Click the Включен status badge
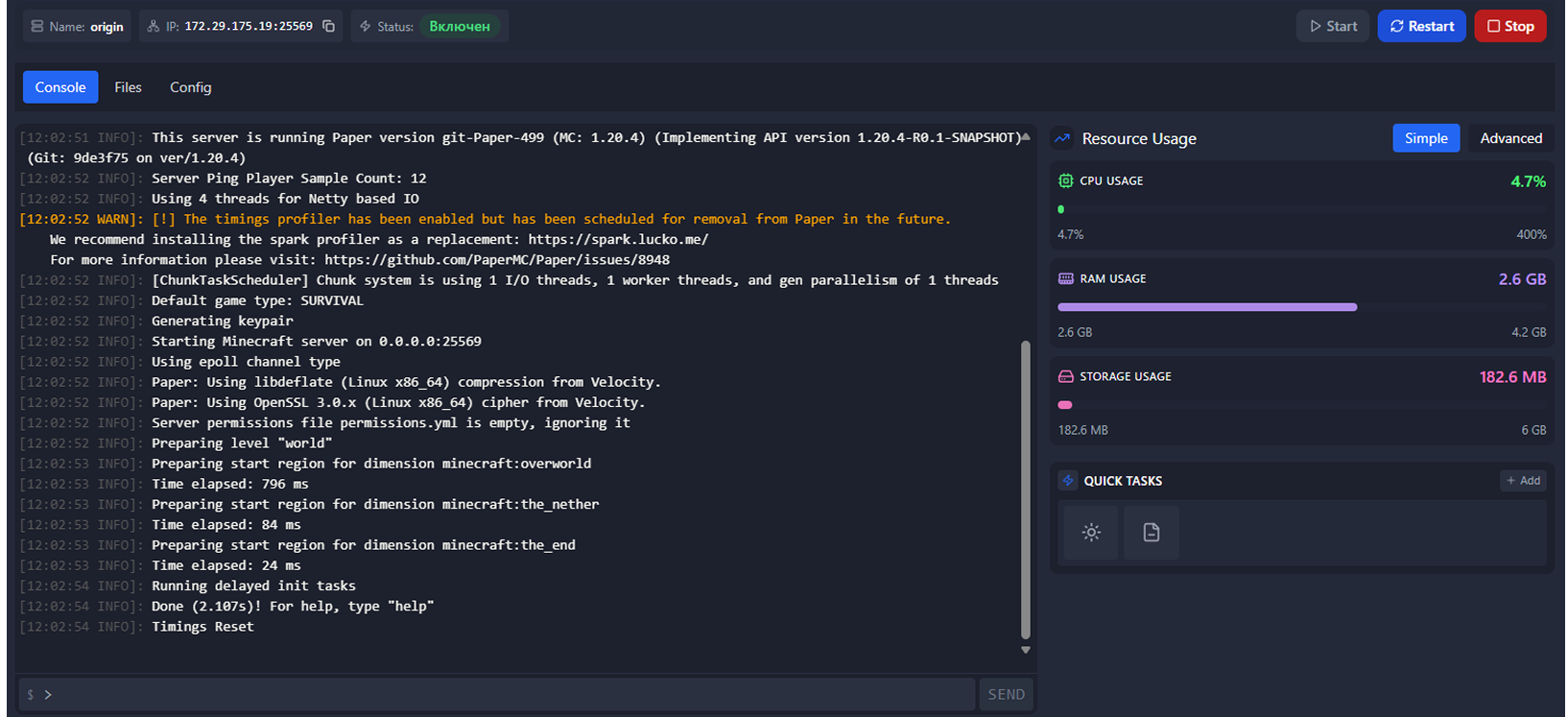The height and width of the screenshot is (717, 1568). coord(460,26)
